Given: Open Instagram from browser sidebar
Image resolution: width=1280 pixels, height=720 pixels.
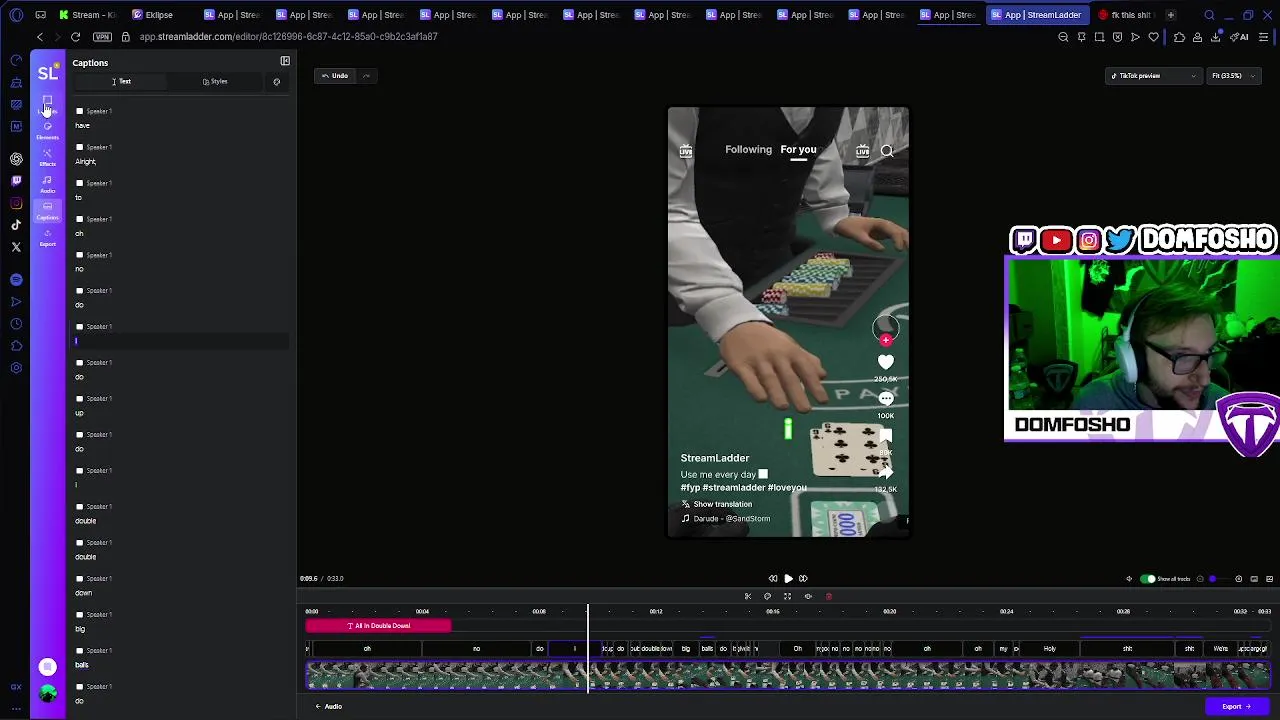Looking at the screenshot, I should pyautogui.click(x=16, y=203).
